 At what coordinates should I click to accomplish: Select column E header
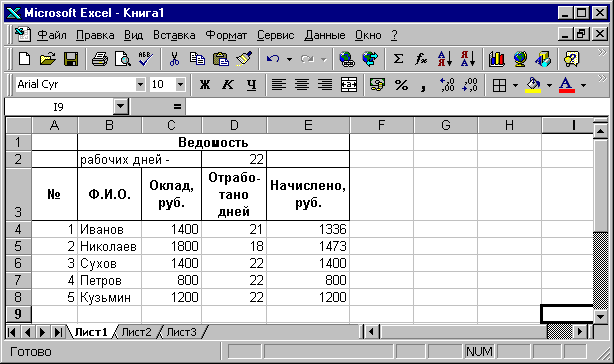pyautogui.click(x=308, y=125)
